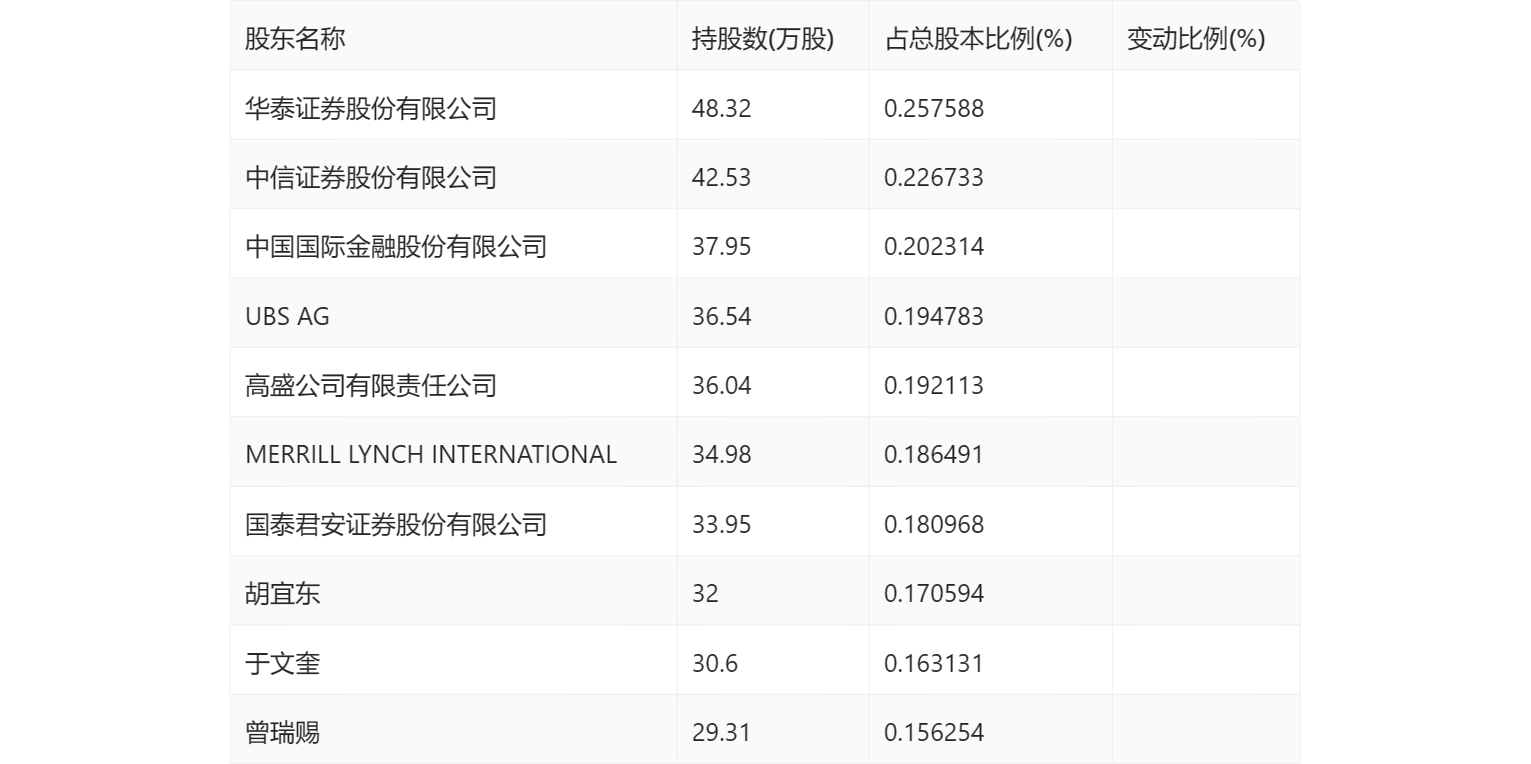Click MERRILL LYNCH INTERNATIONAL name
The image size is (1531, 764).
tap(431, 455)
